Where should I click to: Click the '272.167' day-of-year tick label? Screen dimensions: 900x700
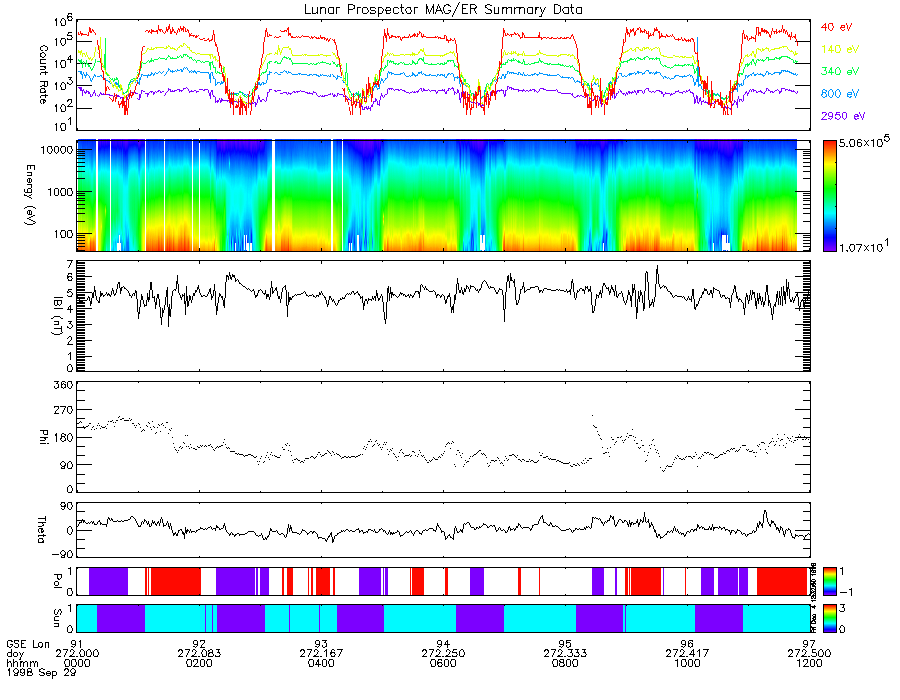pos(321,654)
